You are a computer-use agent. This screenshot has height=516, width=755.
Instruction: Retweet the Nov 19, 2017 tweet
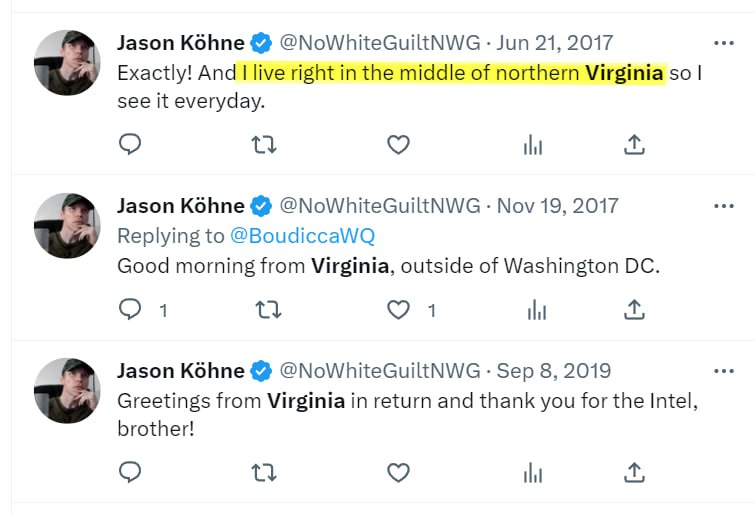(x=268, y=310)
